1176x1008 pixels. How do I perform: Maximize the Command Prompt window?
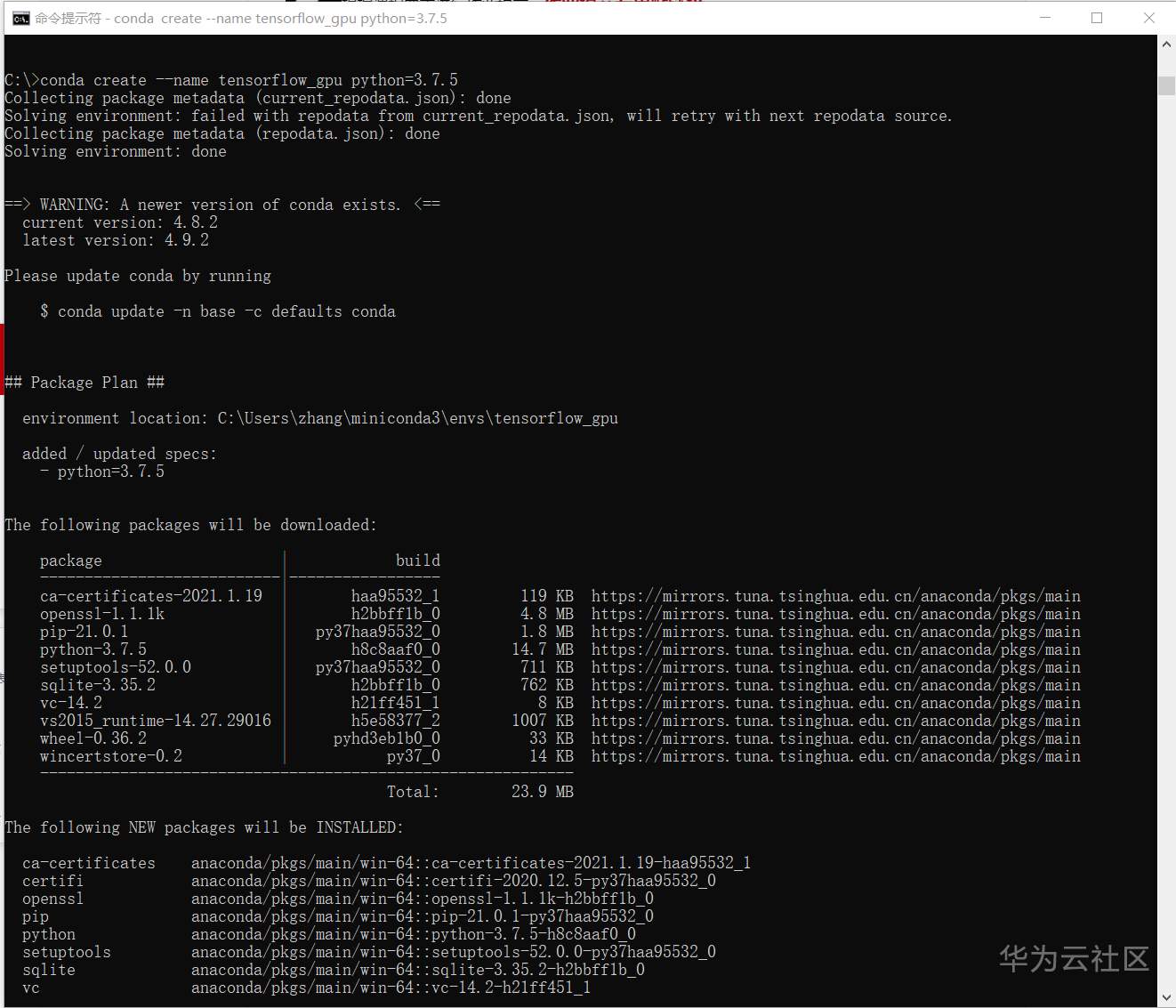pyautogui.click(x=1097, y=18)
